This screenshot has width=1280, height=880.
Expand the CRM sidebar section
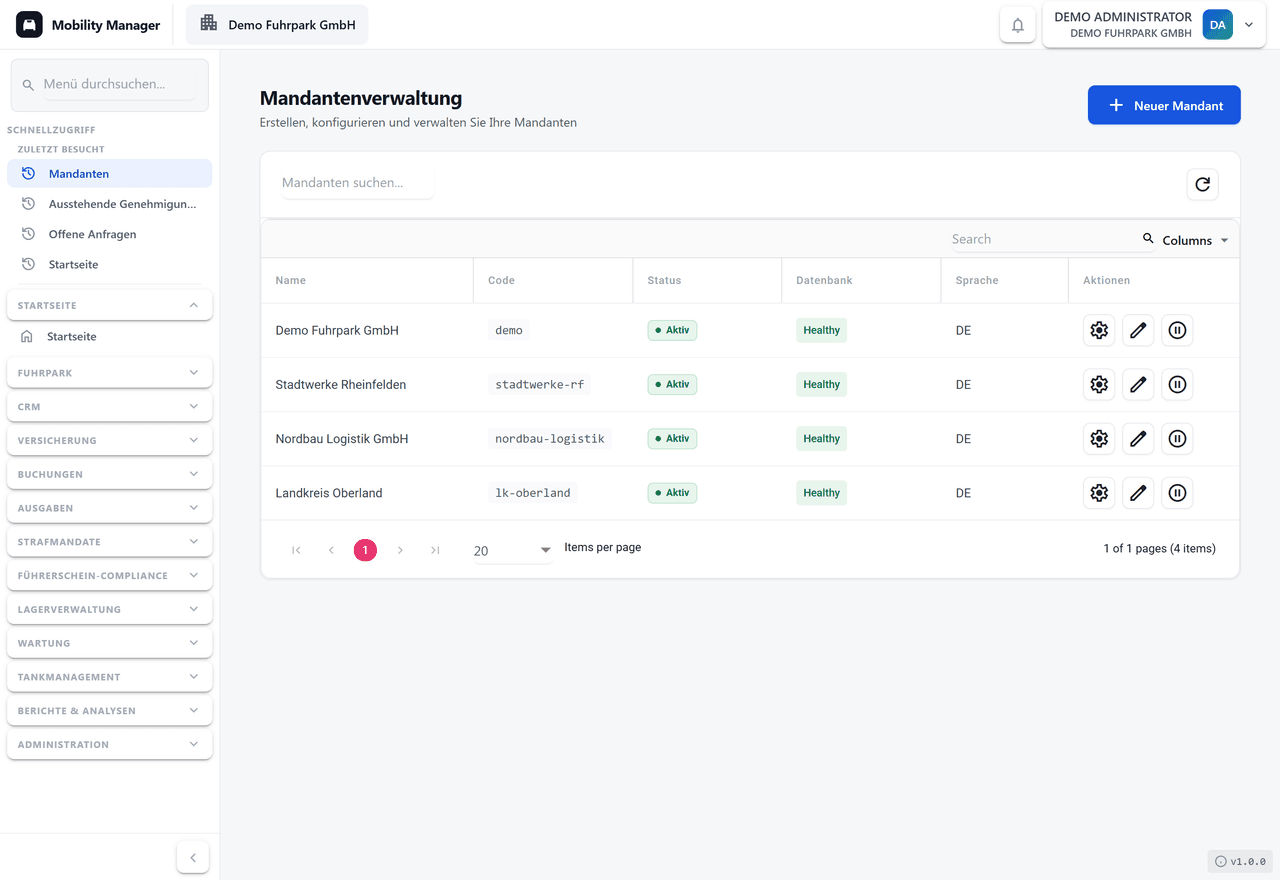click(x=110, y=407)
